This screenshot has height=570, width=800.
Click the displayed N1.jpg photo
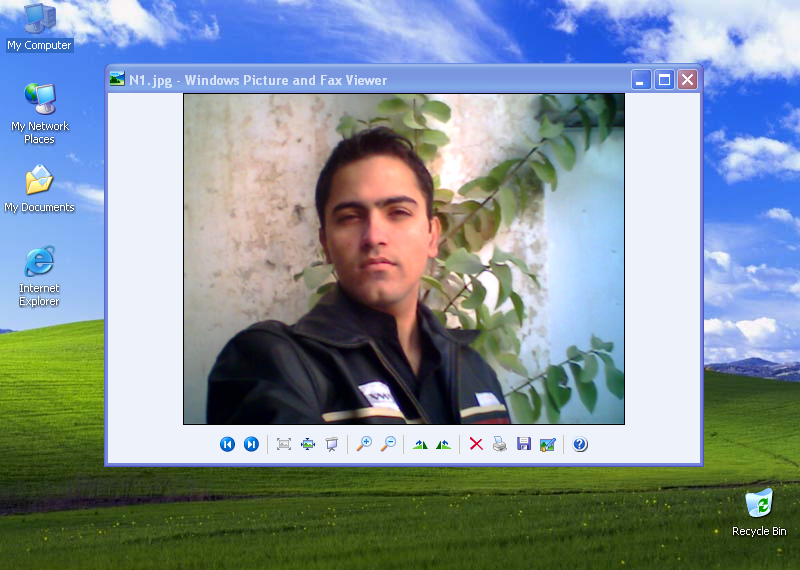click(x=404, y=259)
